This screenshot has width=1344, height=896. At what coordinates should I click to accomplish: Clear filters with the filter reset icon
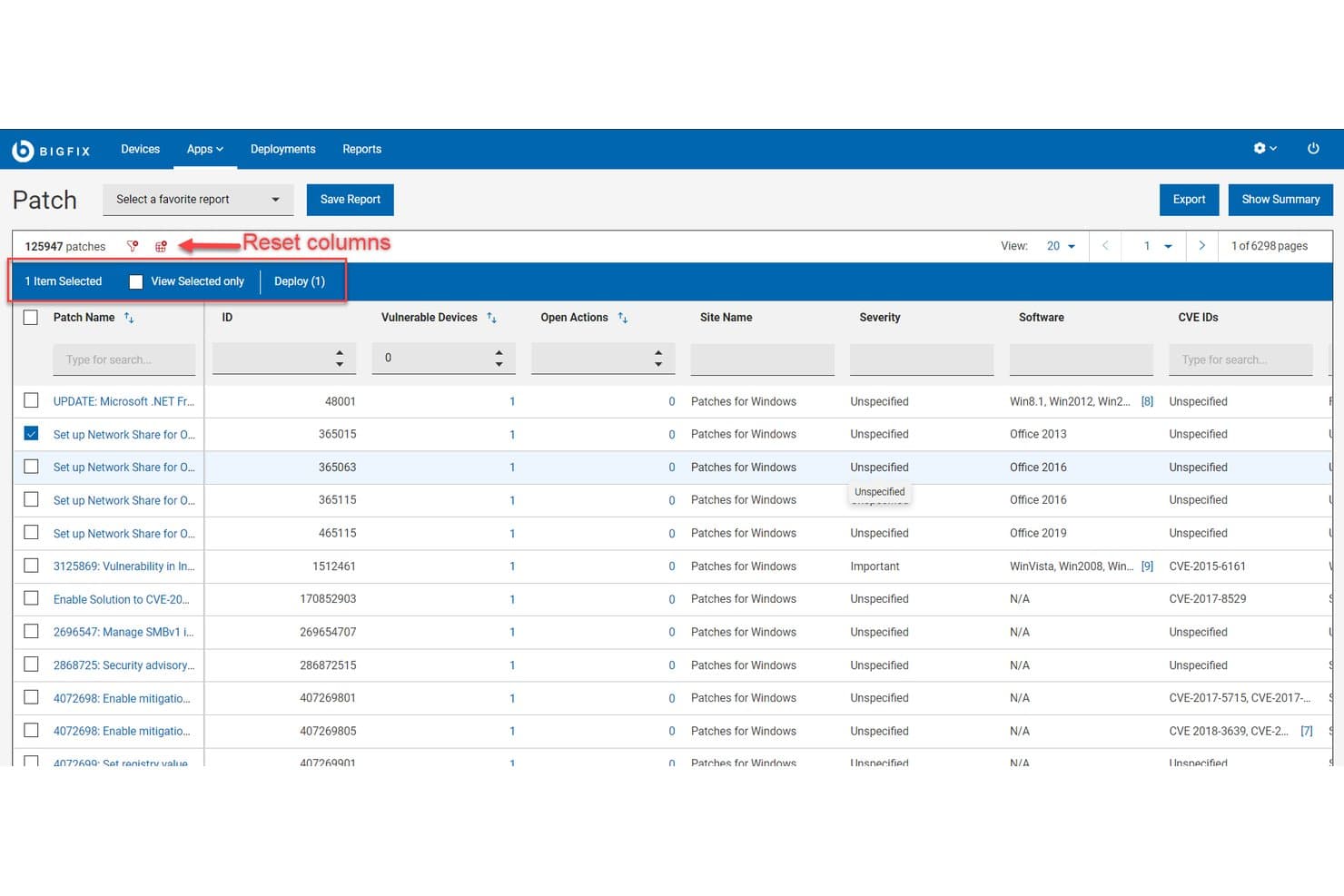coord(133,246)
